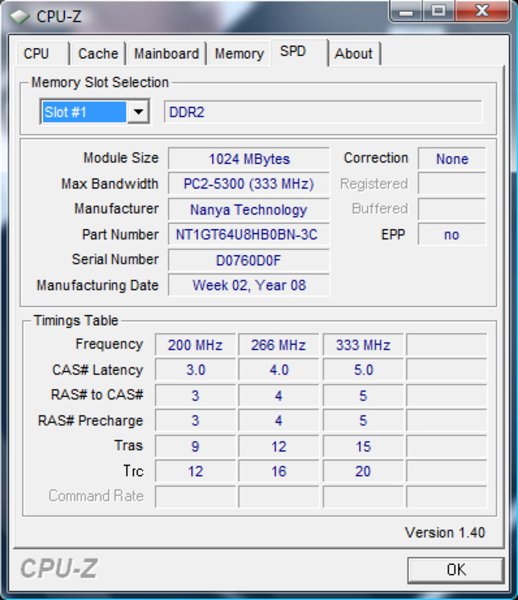Screen dimensions: 518x600
Task: Click the Module Size value 1024 MBytes
Action: point(249,158)
